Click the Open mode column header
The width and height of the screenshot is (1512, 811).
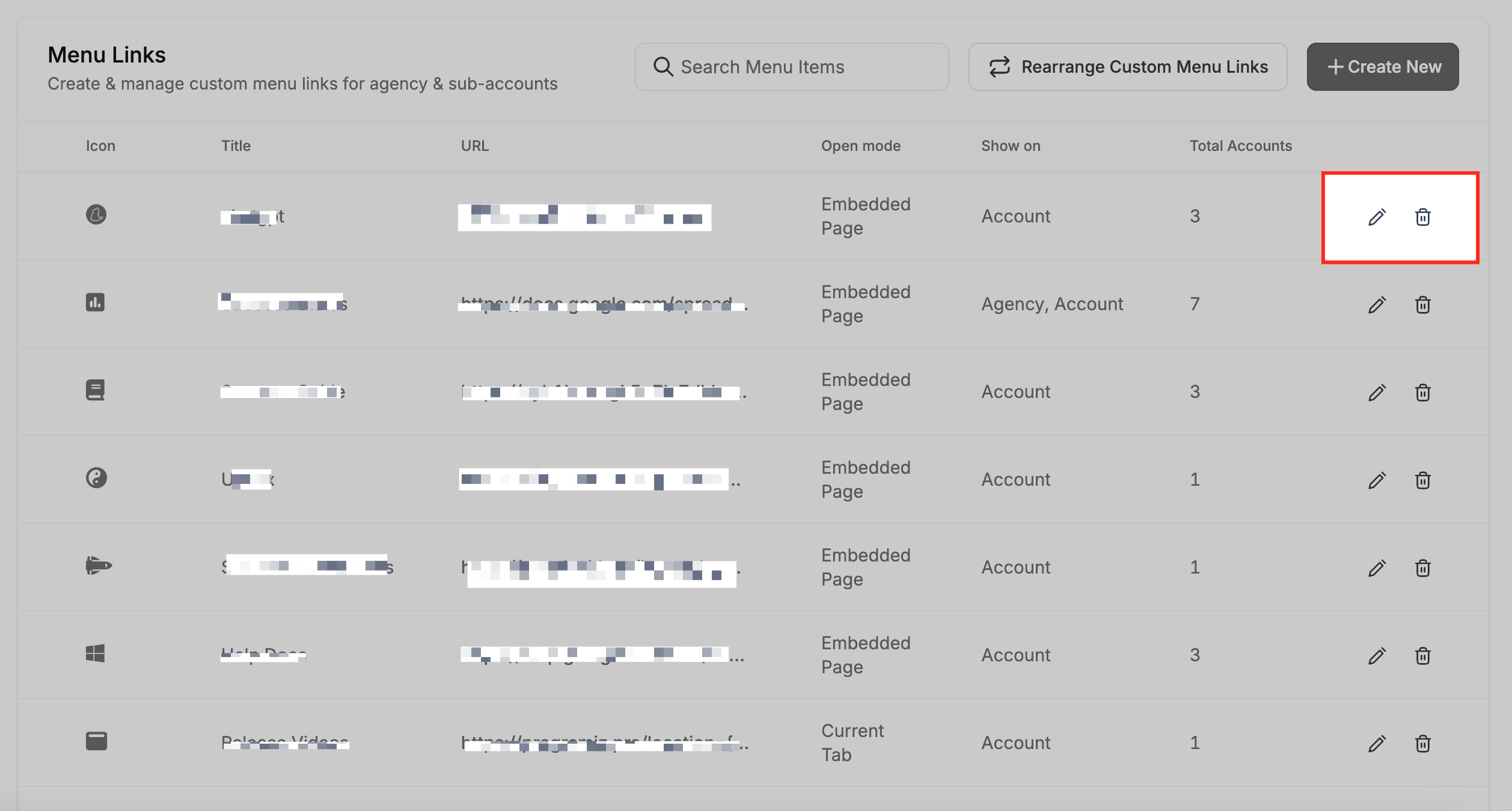point(860,146)
